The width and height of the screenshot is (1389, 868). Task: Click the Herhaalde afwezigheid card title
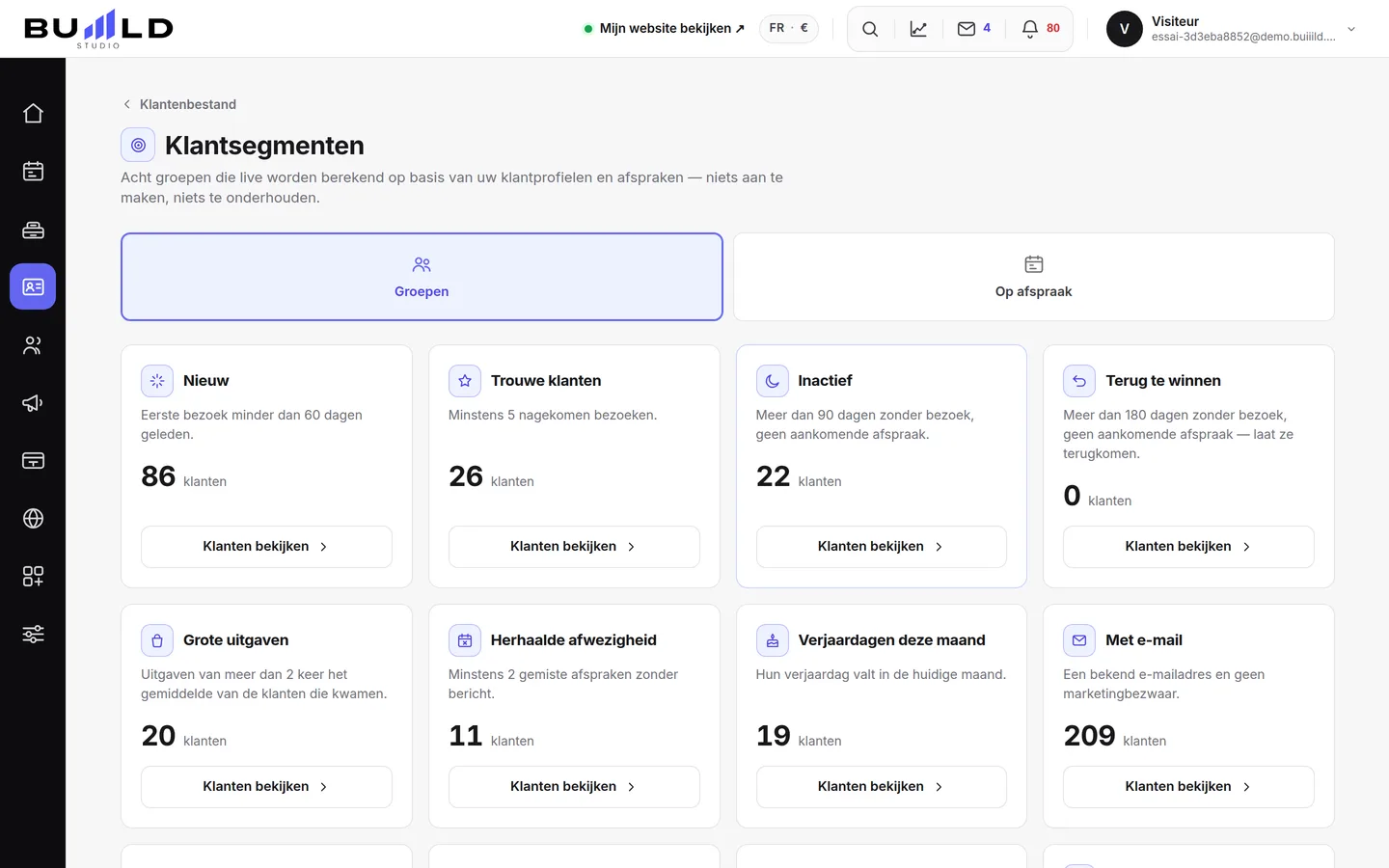(574, 640)
